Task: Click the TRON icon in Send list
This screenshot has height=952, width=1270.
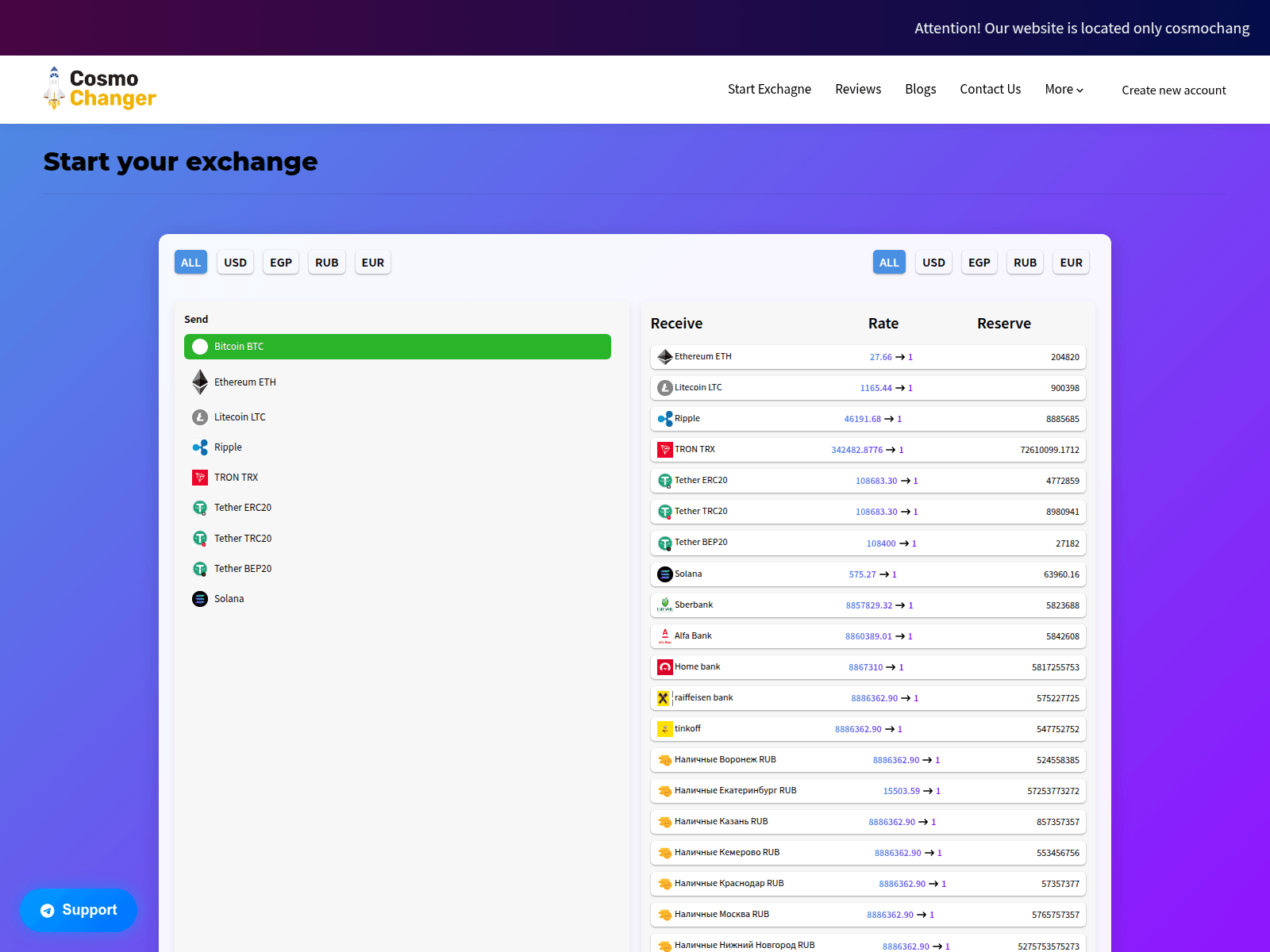Action: coord(200,478)
